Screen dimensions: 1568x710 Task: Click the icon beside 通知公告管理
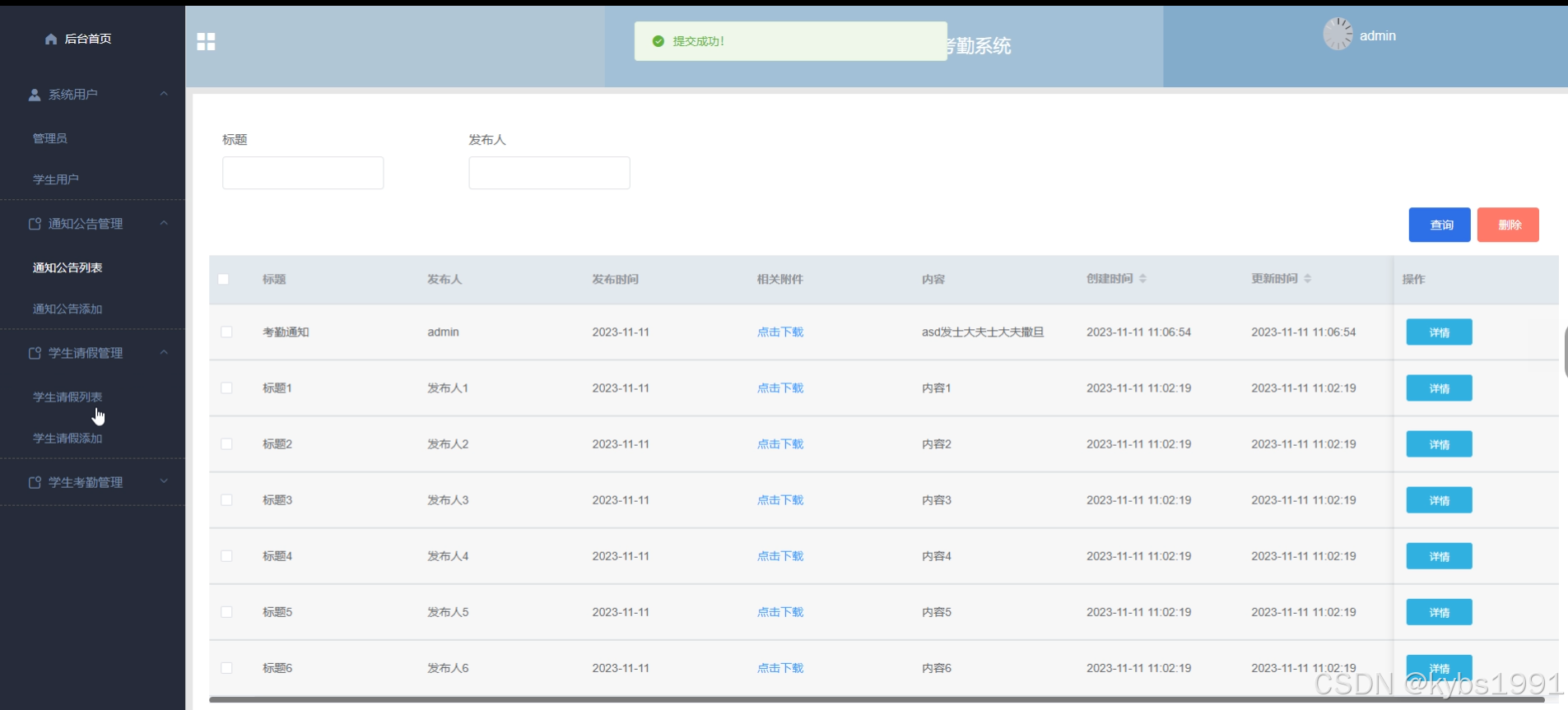35,224
